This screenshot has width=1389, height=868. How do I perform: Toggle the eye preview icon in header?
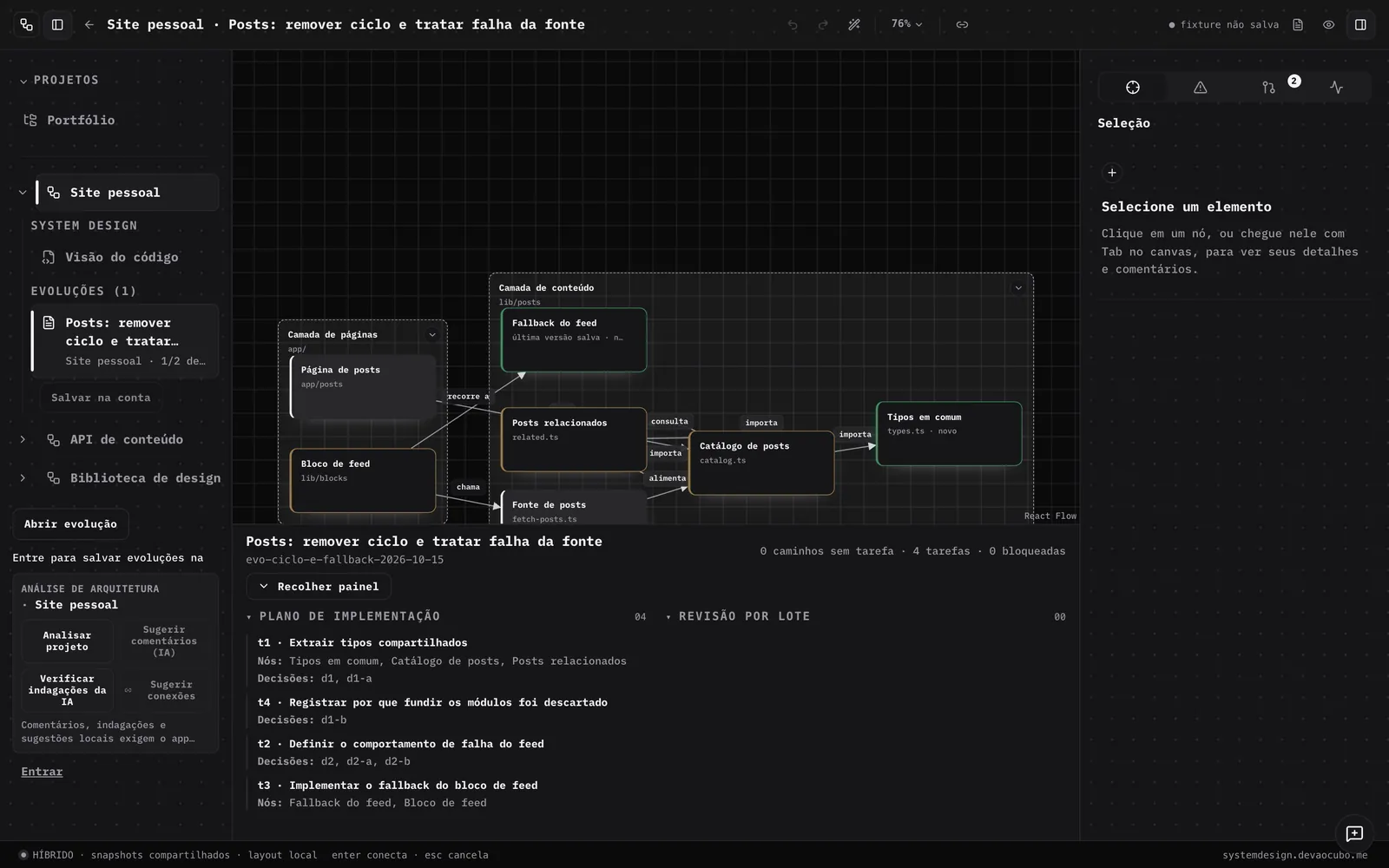point(1328,24)
